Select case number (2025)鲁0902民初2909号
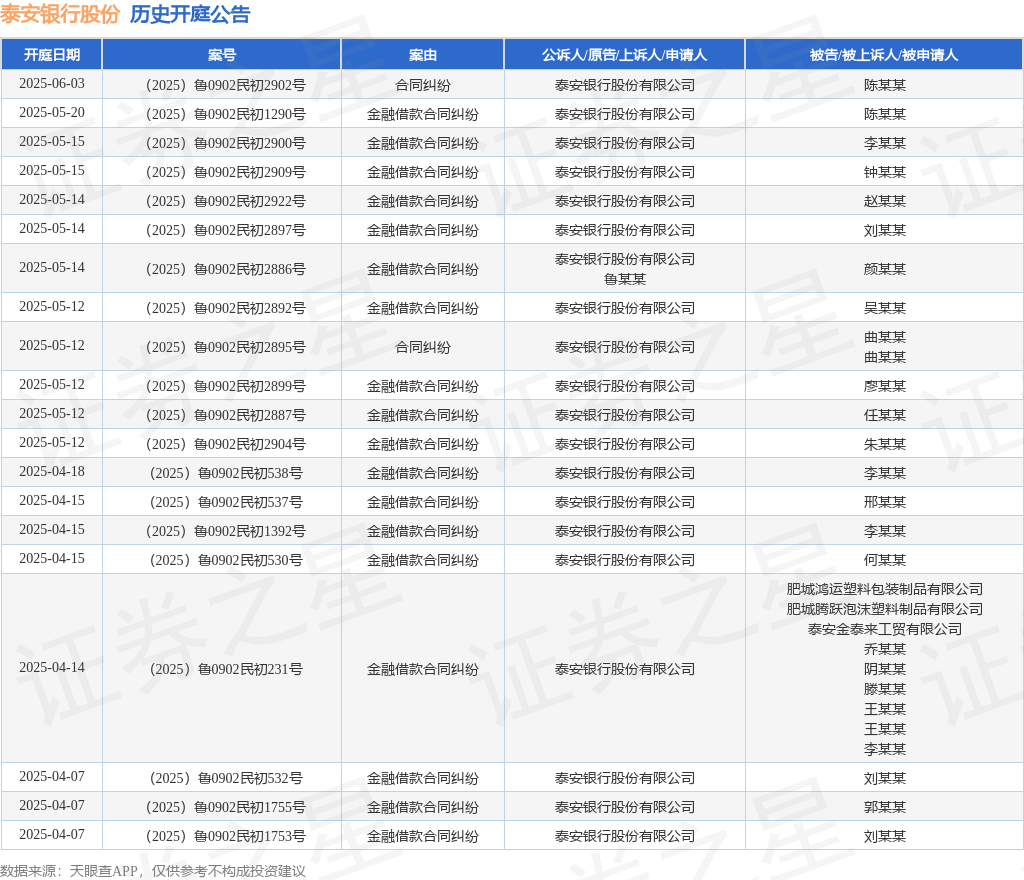Image resolution: width=1024 pixels, height=880 pixels. pyautogui.click(x=225, y=172)
